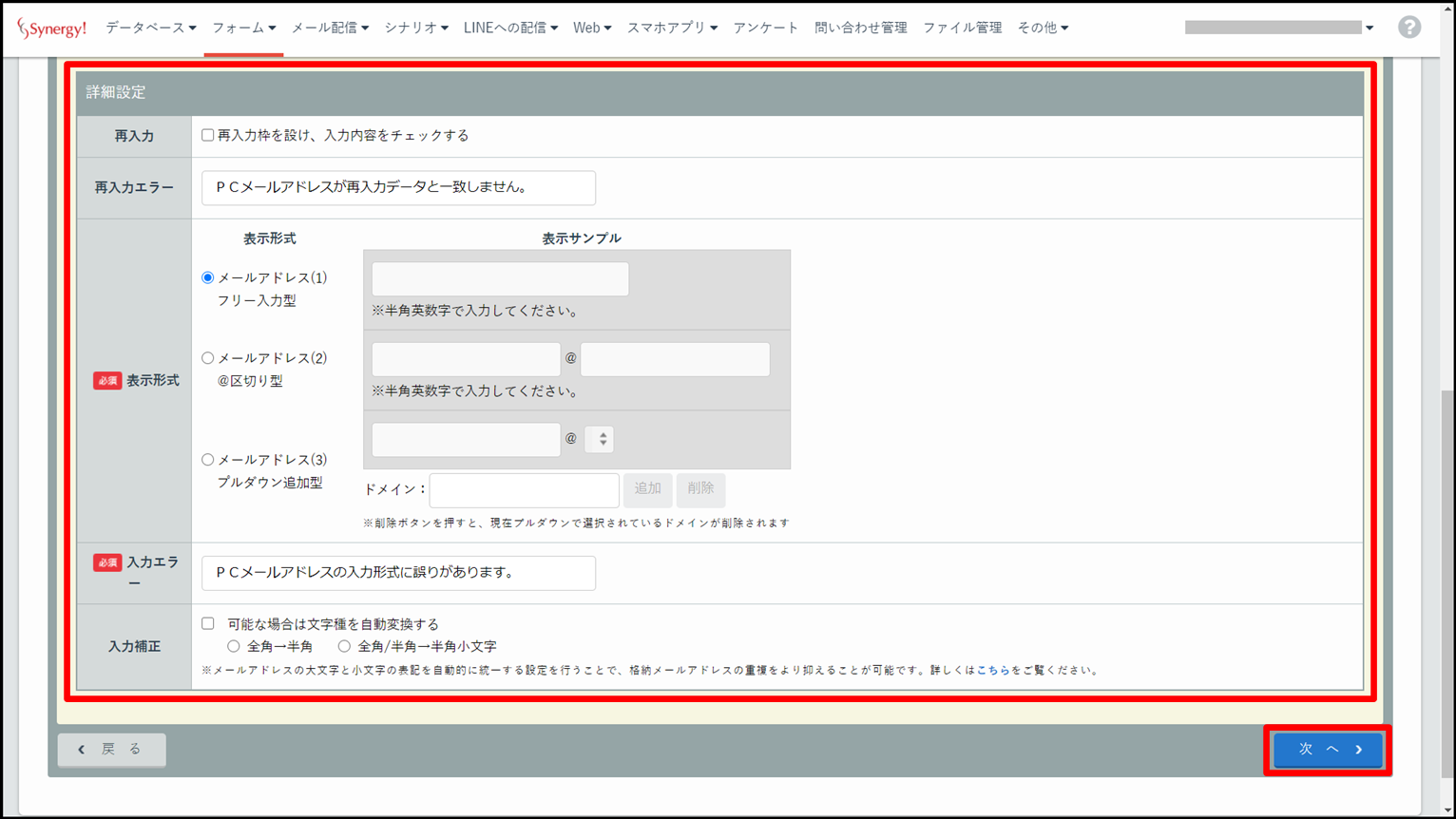Open the こちら details link
The image size is (1456, 819).
[x=993, y=671]
